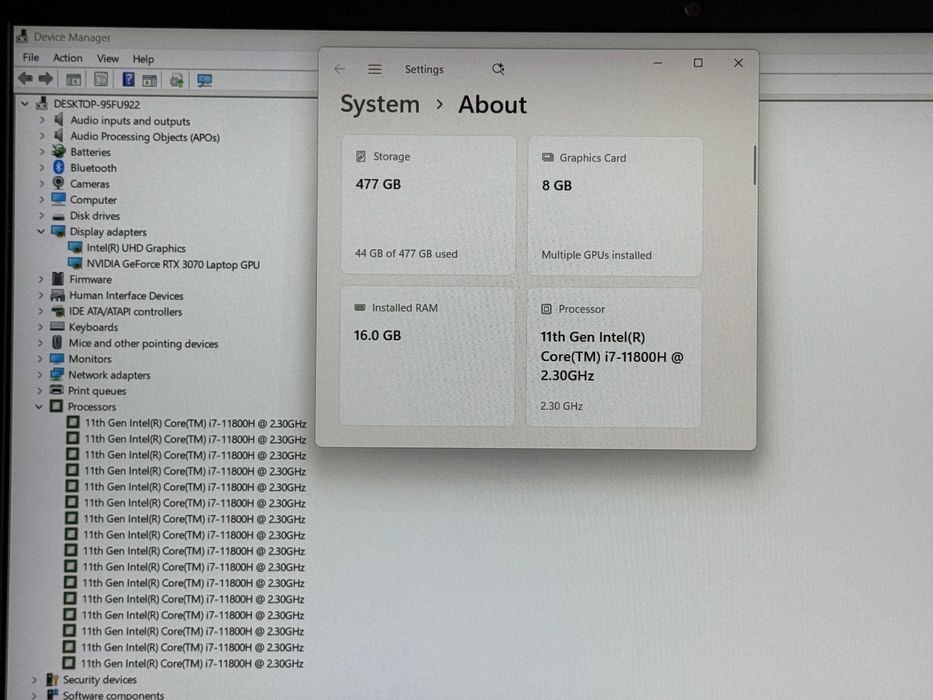Screen dimensions: 933x700
Task: Select the Cameras webcam icon
Action: click(x=58, y=183)
